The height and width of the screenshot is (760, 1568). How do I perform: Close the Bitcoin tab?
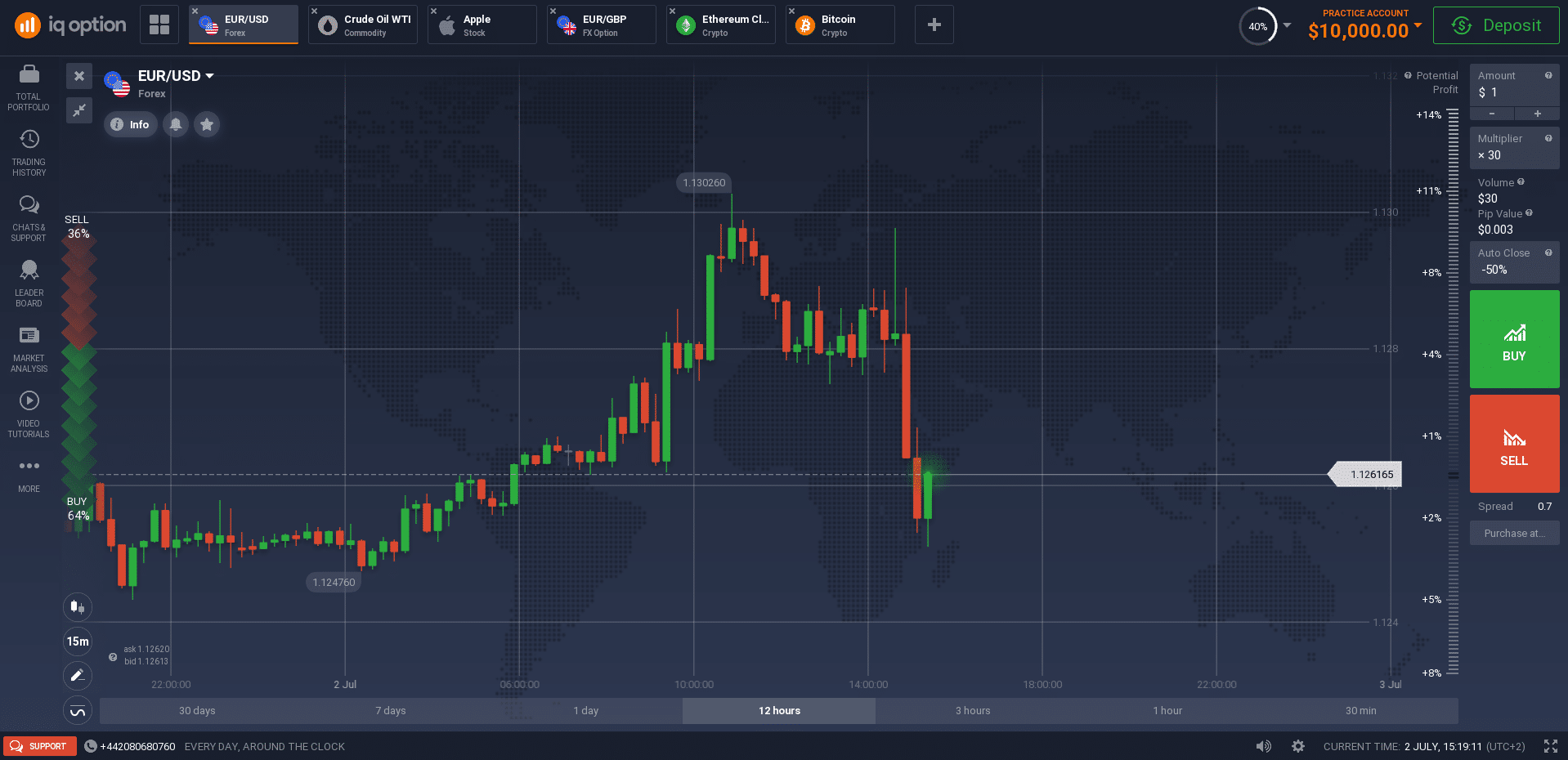pyautogui.click(x=791, y=11)
